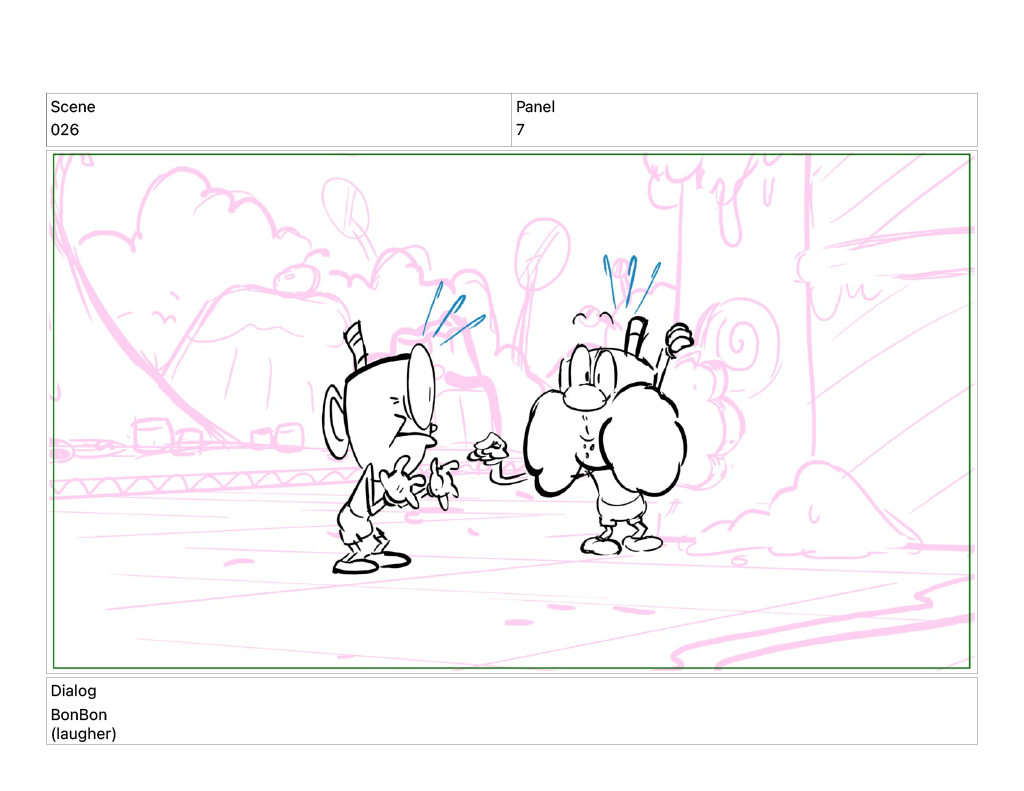Viewport: 1024px width, 791px height.
Task: Click the (laugher) dialog note
Action: pos(84,734)
